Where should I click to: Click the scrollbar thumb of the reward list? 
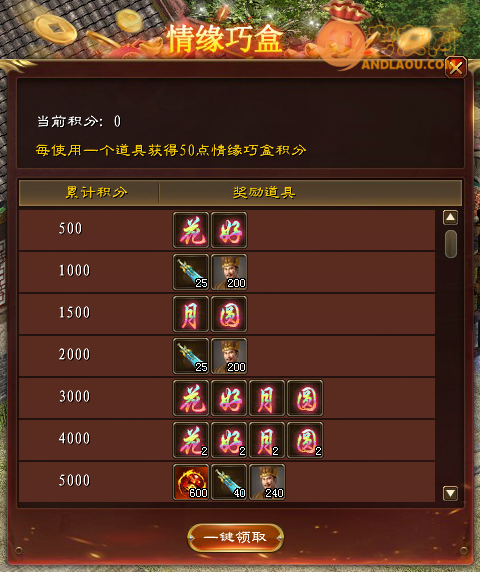[x=451, y=244]
